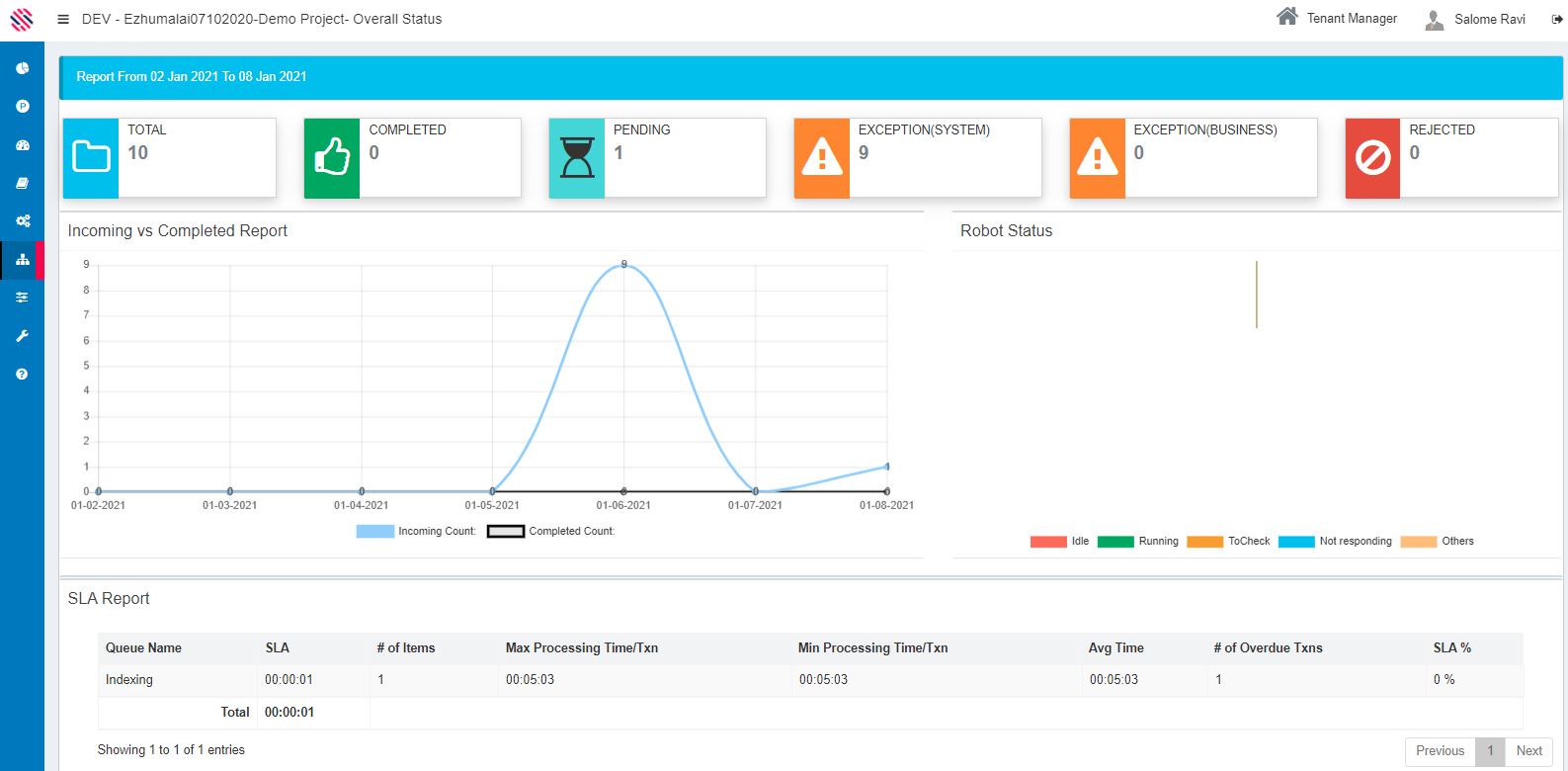
Task: Click the PENDING hourglass icon
Action: pyautogui.click(x=577, y=158)
